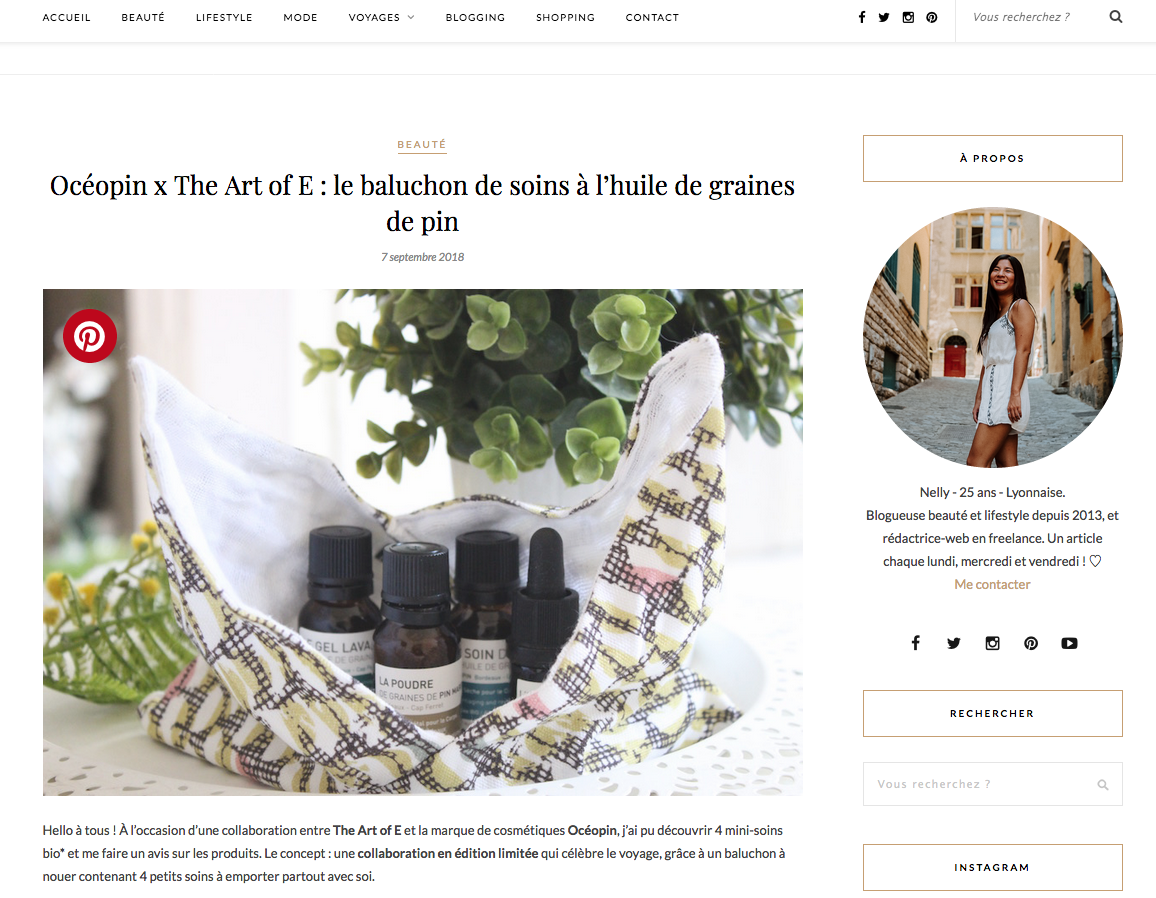Click Nelly's circular profile photo
Image resolution: width=1156 pixels, height=898 pixels.
click(x=992, y=337)
